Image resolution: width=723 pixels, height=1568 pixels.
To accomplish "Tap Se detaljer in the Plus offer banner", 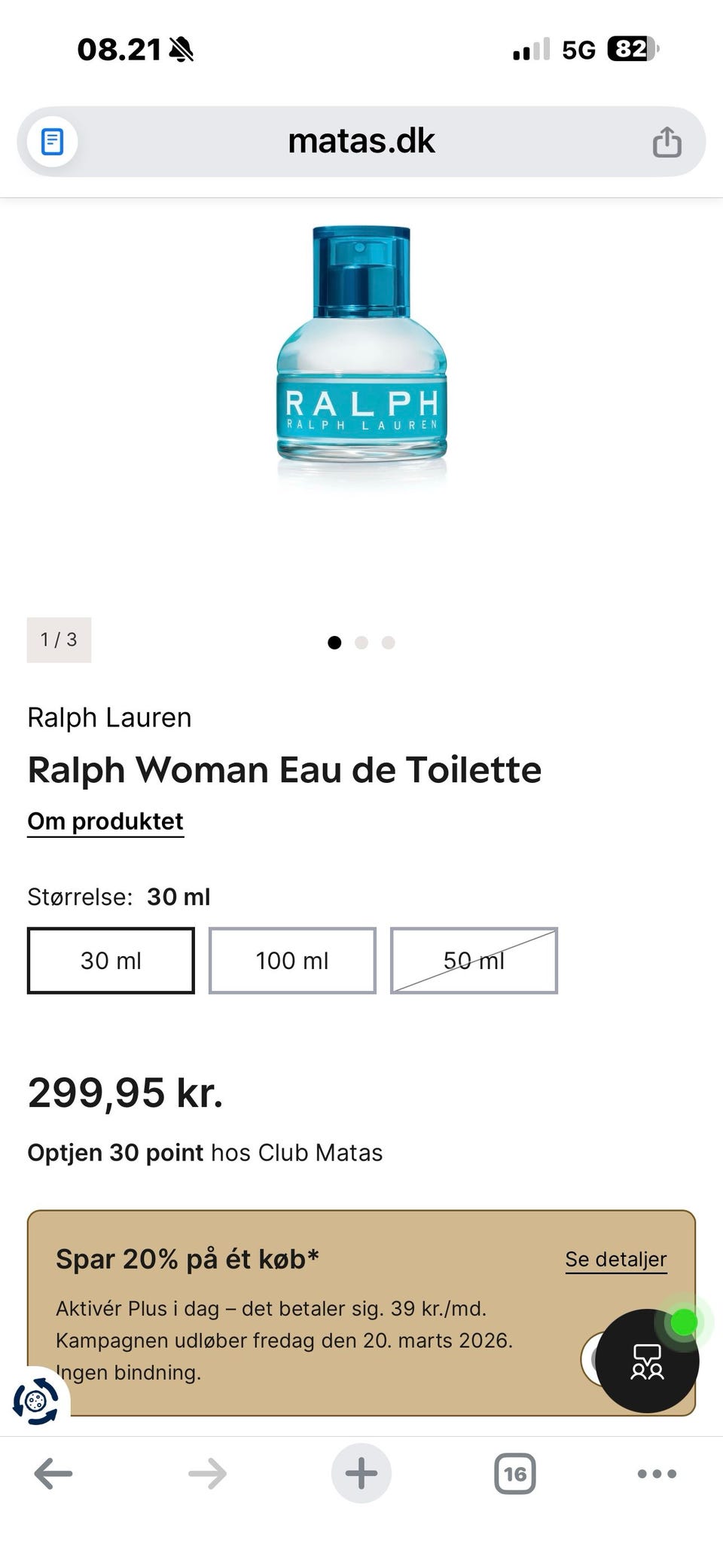I will (615, 1258).
